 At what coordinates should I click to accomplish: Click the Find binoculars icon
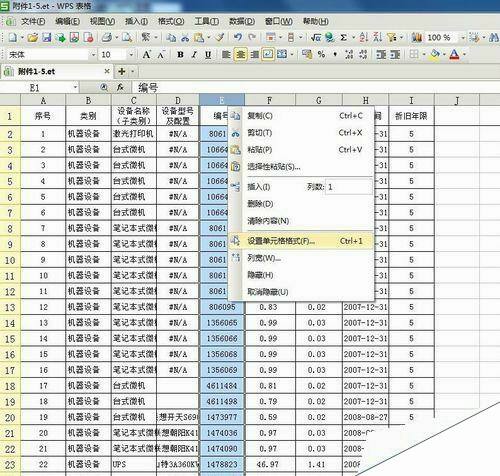pyautogui.click(x=494, y=38)
